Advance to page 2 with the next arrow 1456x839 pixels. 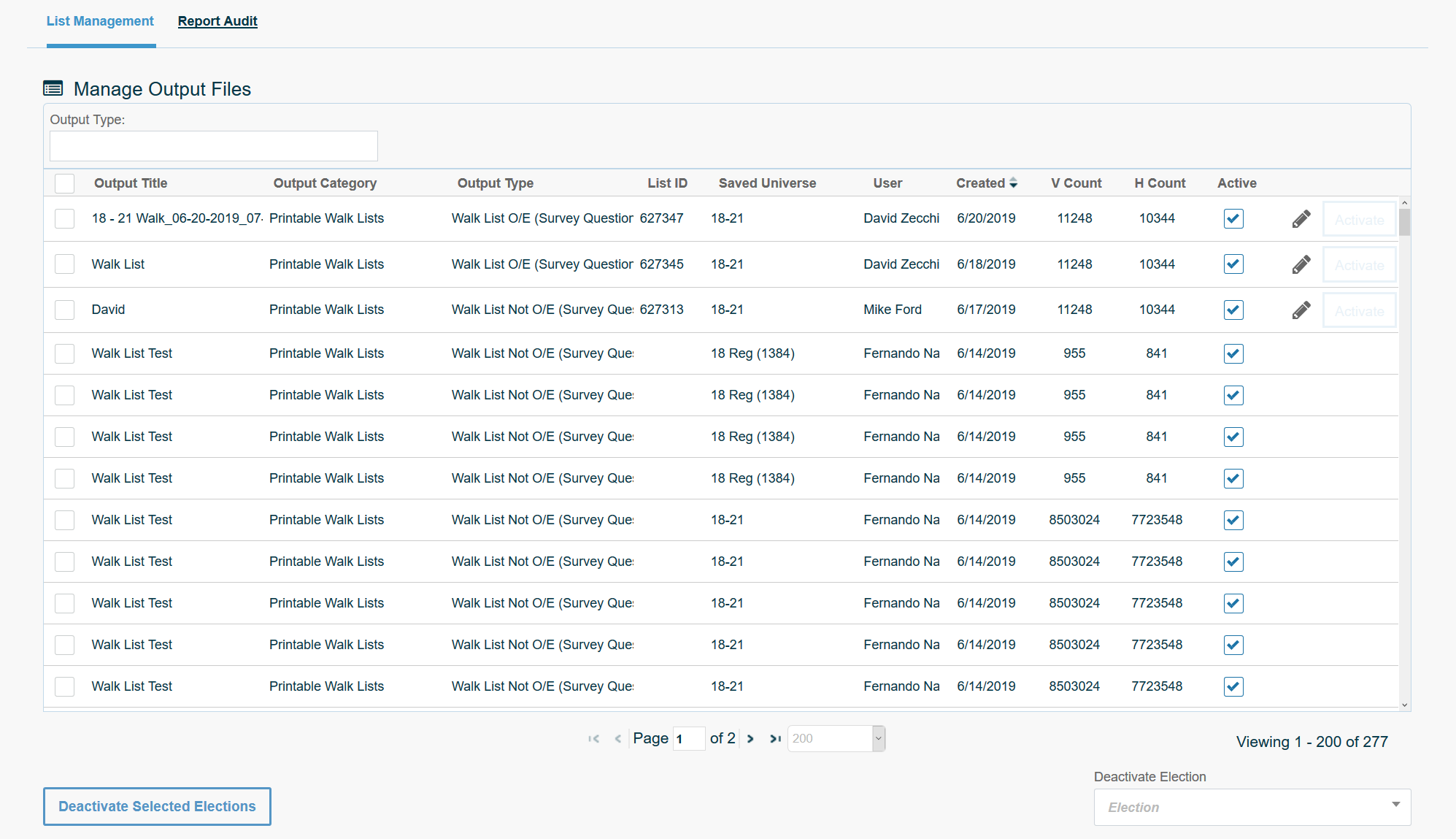pyautogui.click(x=750, y=738)
